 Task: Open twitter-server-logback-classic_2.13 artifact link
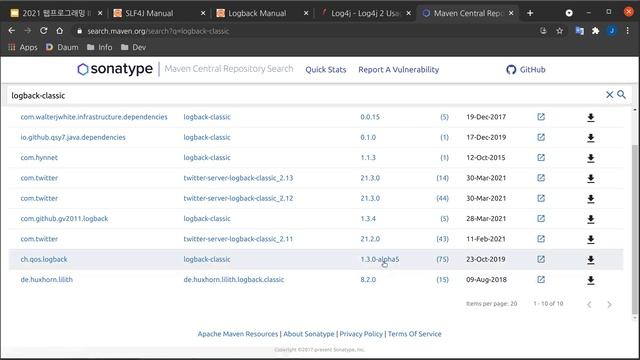tap(238, 178)
